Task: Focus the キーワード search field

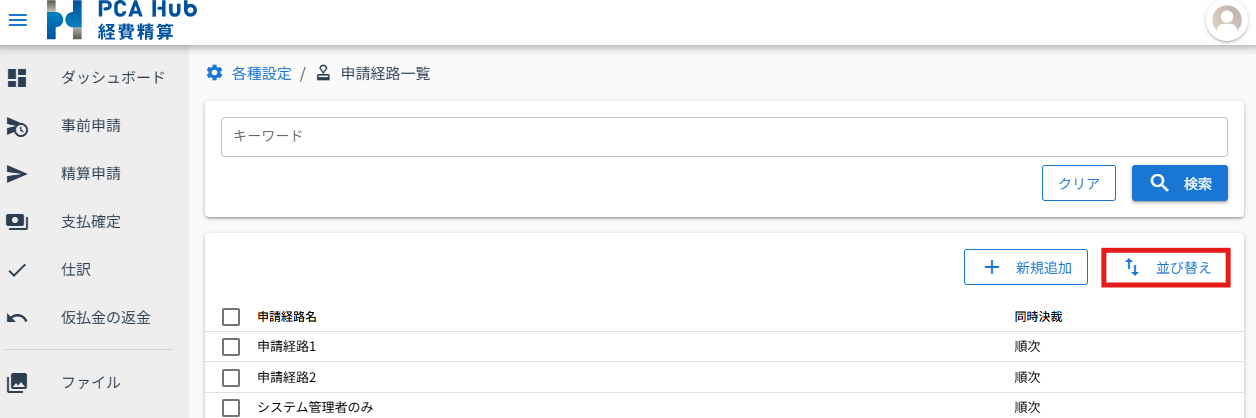Action: 724,137
